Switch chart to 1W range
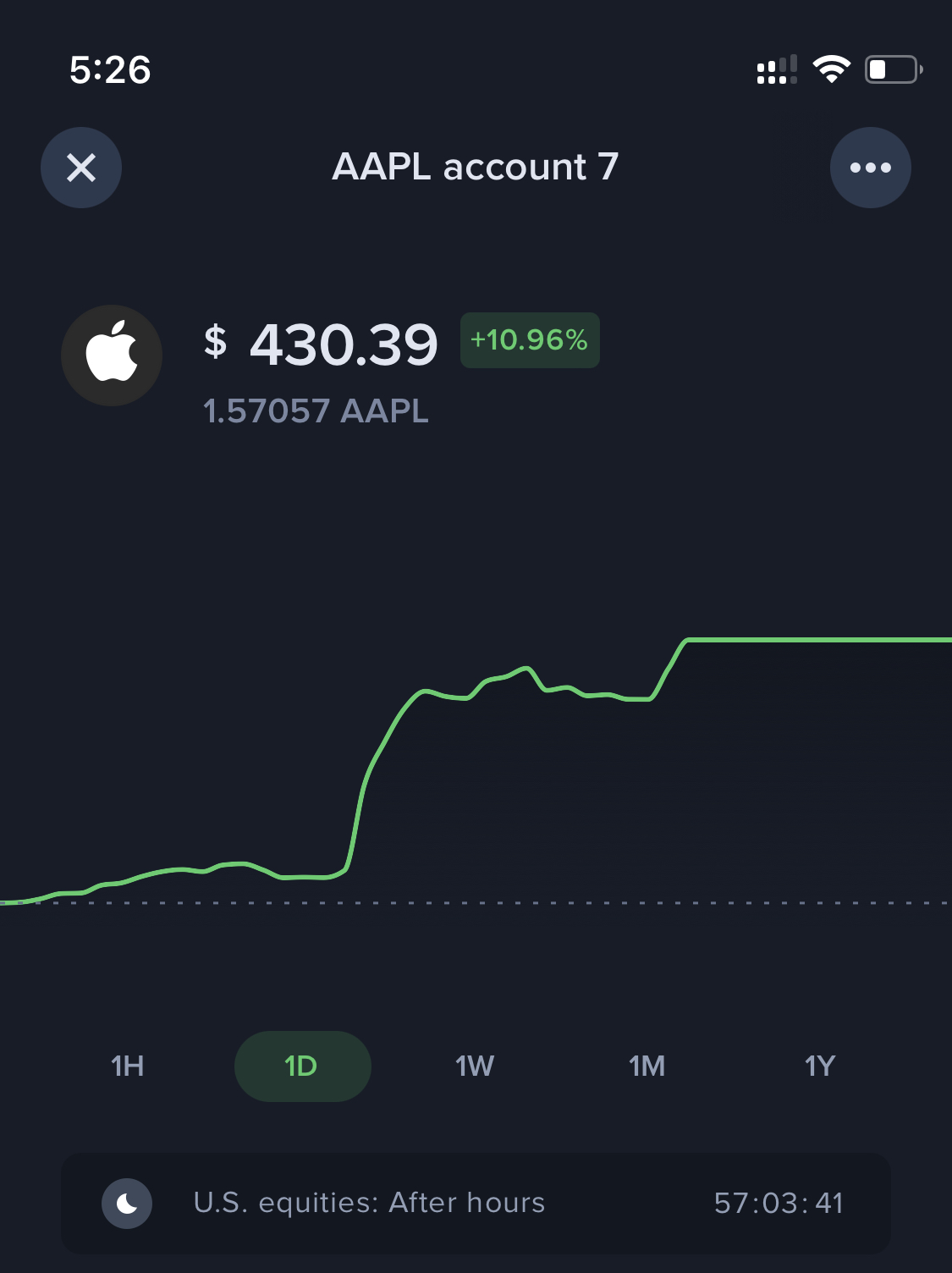This screenshot has height=1273, width=952. (475, 1066)
